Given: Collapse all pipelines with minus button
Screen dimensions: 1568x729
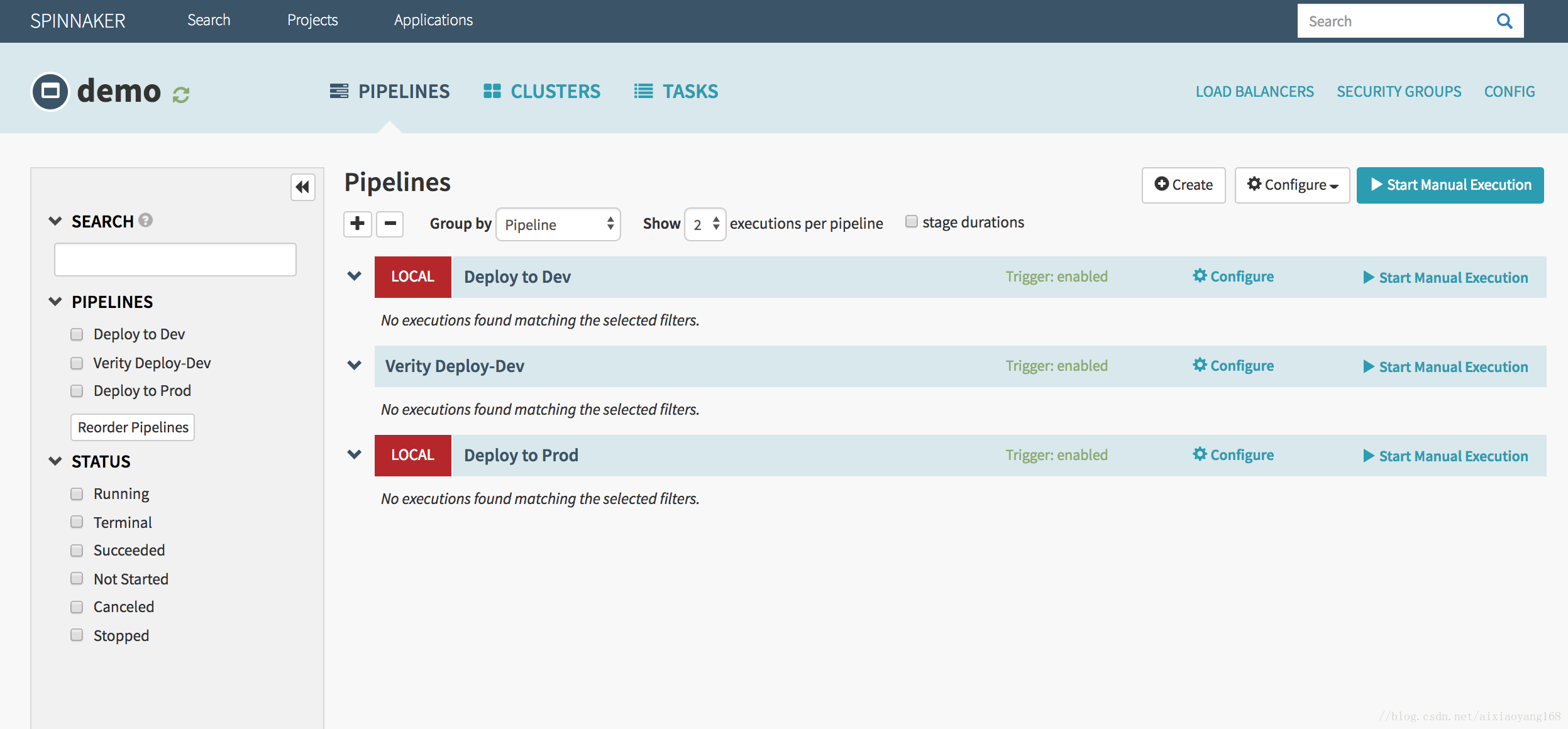Looking at the screenshot, I should tap(390, 224).
